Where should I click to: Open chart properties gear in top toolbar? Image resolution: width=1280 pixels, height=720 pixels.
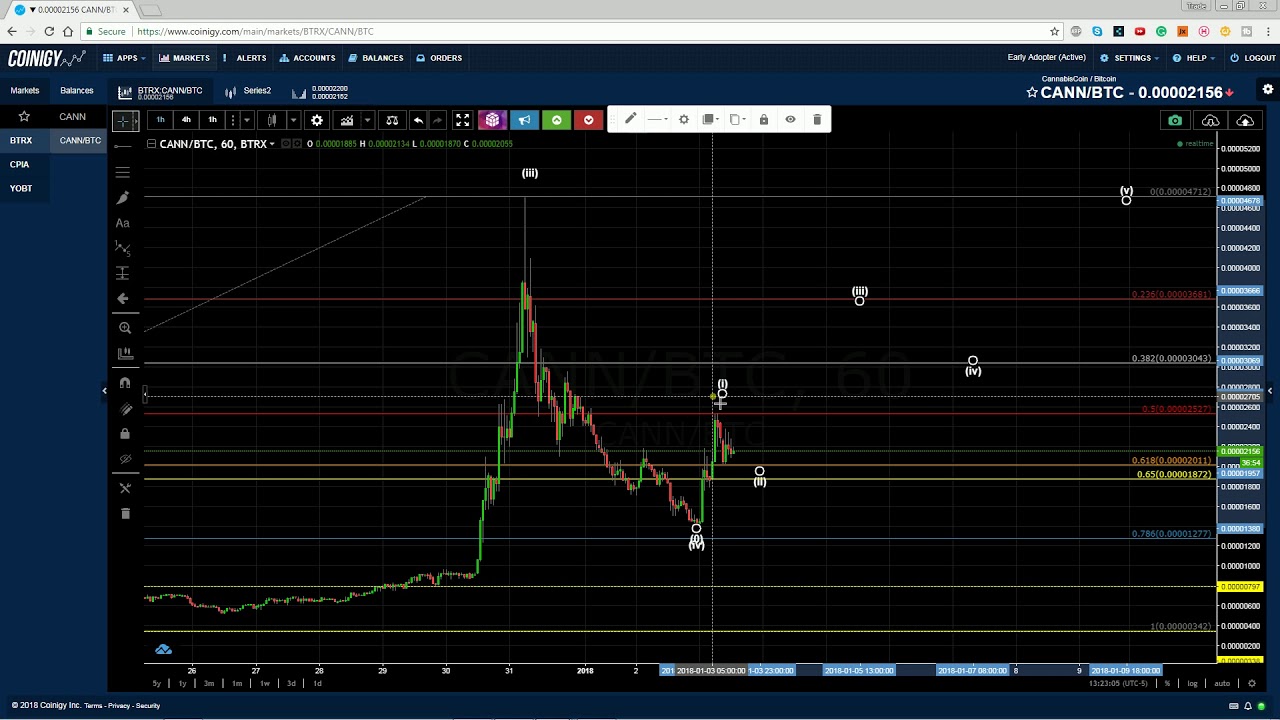tap(317, 120)
